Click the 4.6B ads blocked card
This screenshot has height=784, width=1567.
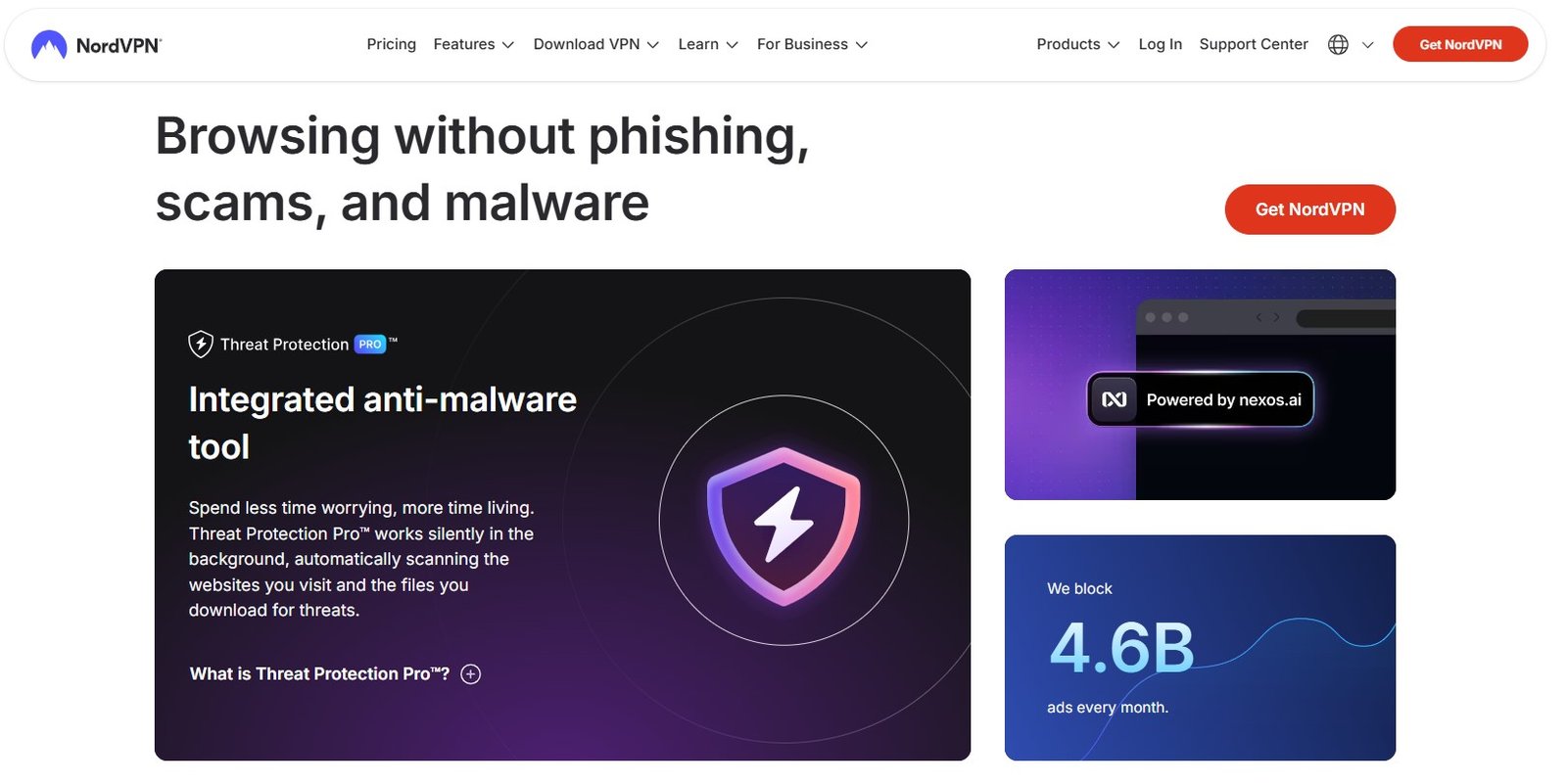pyautogui.click(x=1200, y=647)
